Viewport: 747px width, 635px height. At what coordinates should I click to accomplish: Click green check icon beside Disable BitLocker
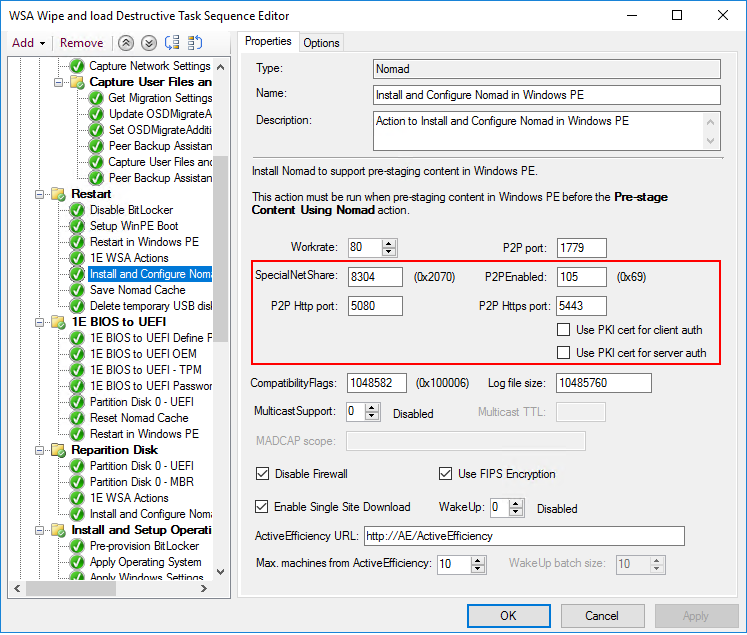pos(77,210)
